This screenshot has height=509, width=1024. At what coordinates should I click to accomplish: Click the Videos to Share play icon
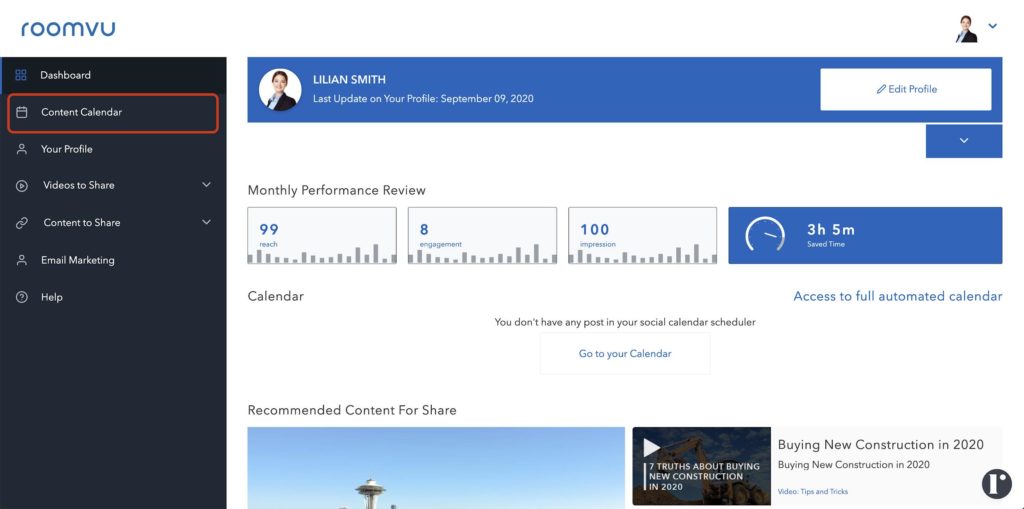tap(21, 185)
